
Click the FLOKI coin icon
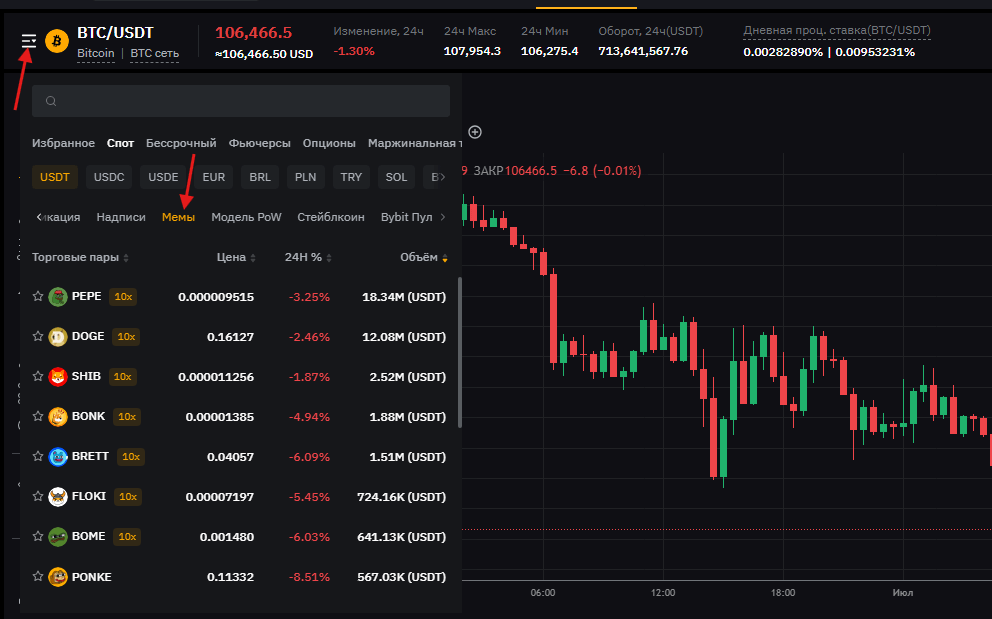click(58, 497)
